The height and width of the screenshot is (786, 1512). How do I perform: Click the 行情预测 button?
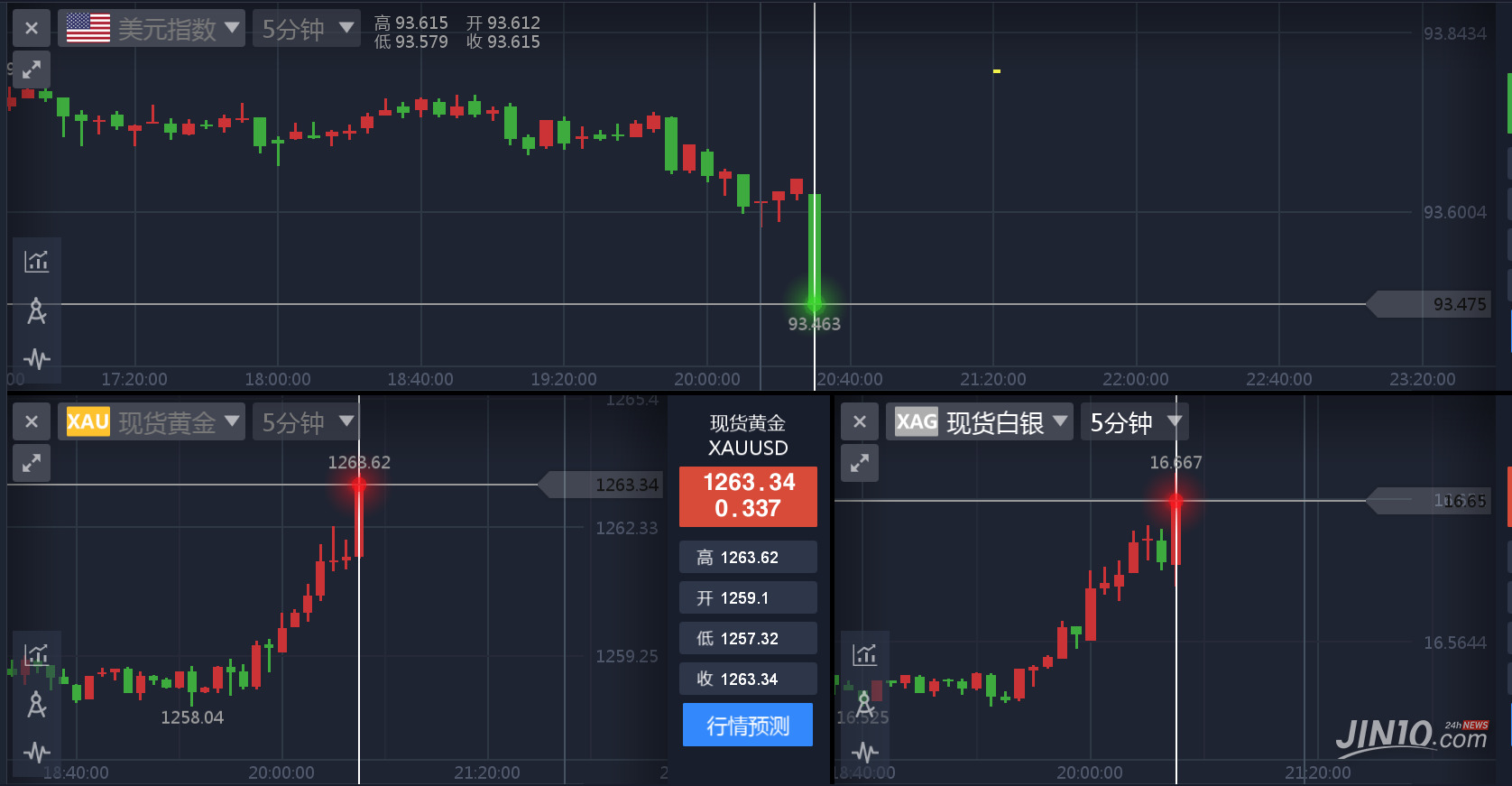[x=748, y=725]
